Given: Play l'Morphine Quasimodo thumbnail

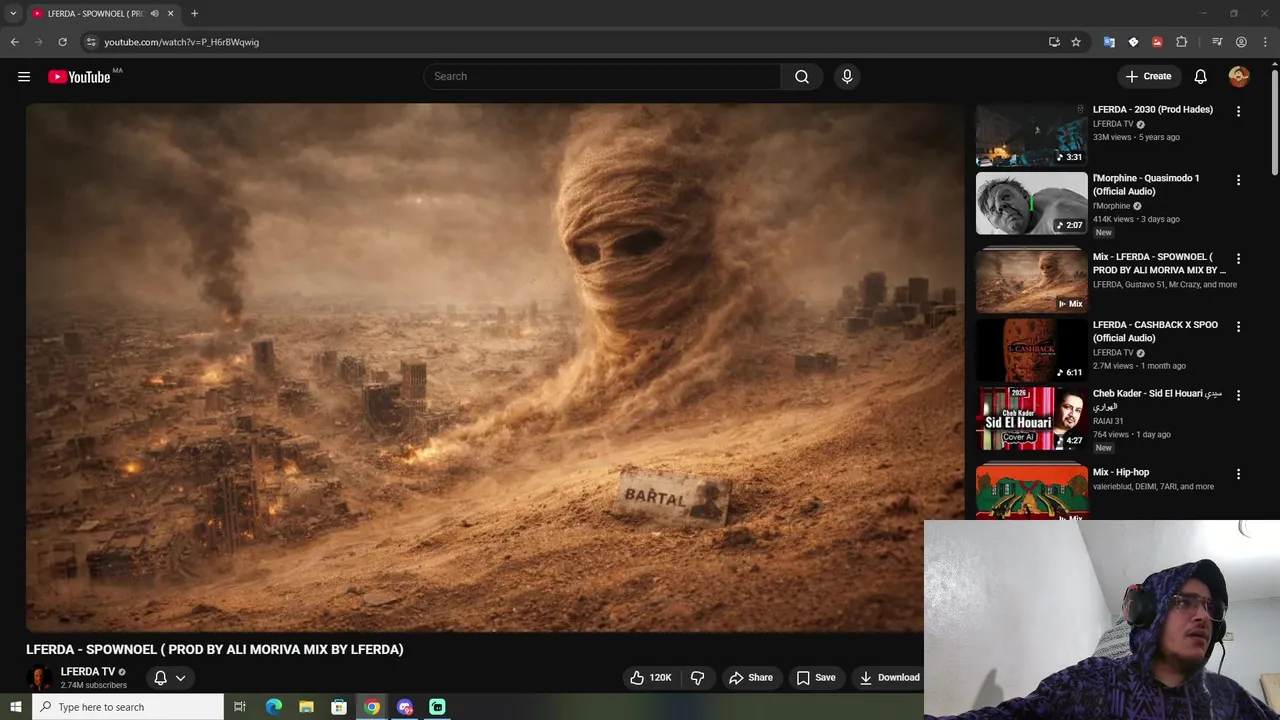Looking at the screenshot, I should 1031,204.
